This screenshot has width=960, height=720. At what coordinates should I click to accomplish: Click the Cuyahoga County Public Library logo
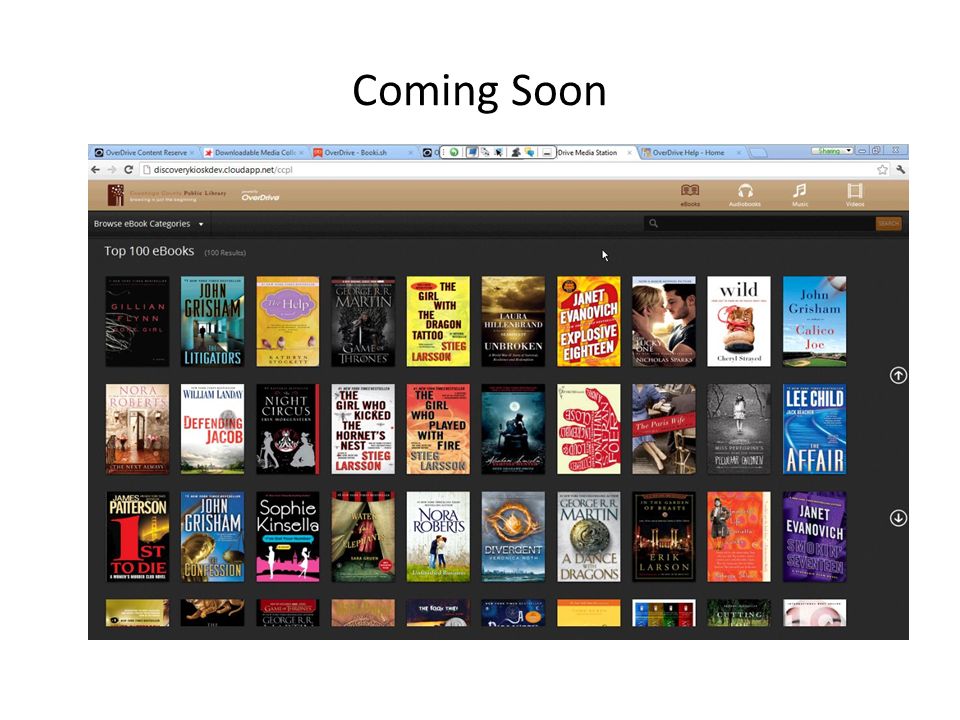[x=167, y=195]
